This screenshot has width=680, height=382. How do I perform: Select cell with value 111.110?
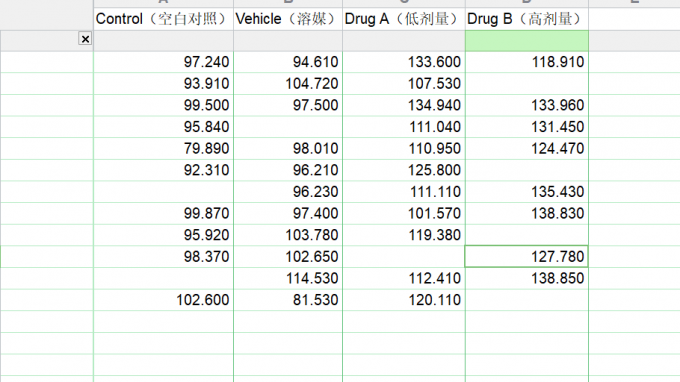(404, 192)
